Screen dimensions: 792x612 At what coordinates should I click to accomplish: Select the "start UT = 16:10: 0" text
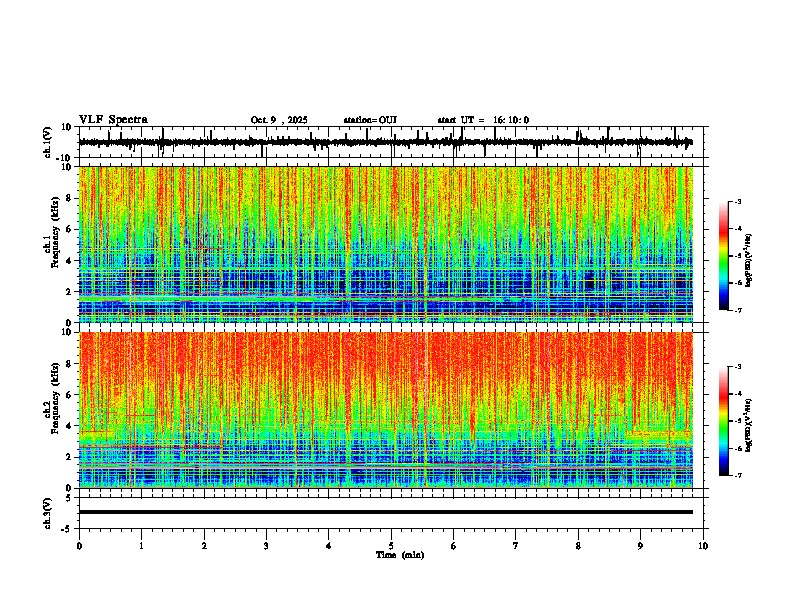click(483, 120)
